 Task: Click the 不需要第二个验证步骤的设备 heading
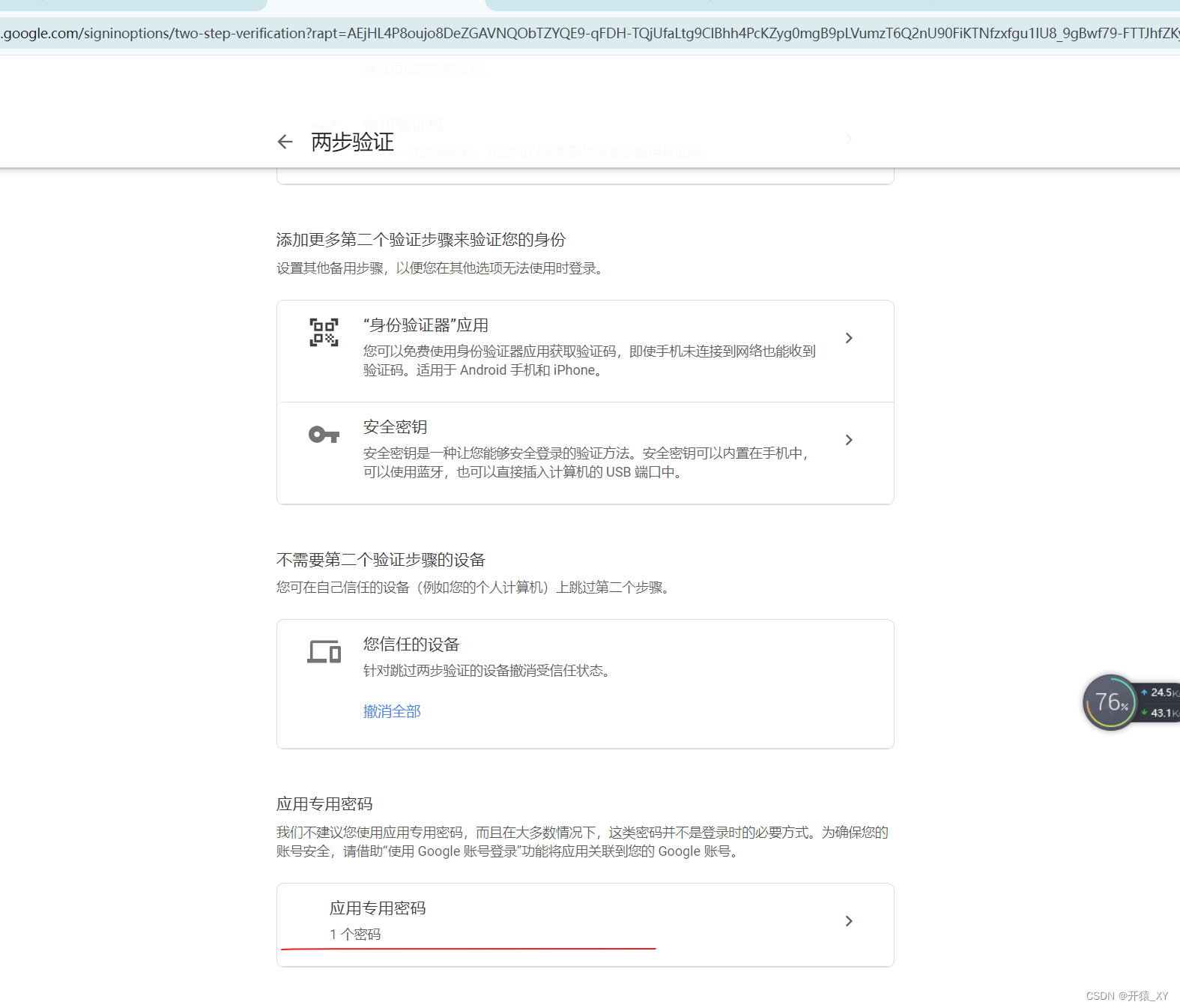click(381, 560)
